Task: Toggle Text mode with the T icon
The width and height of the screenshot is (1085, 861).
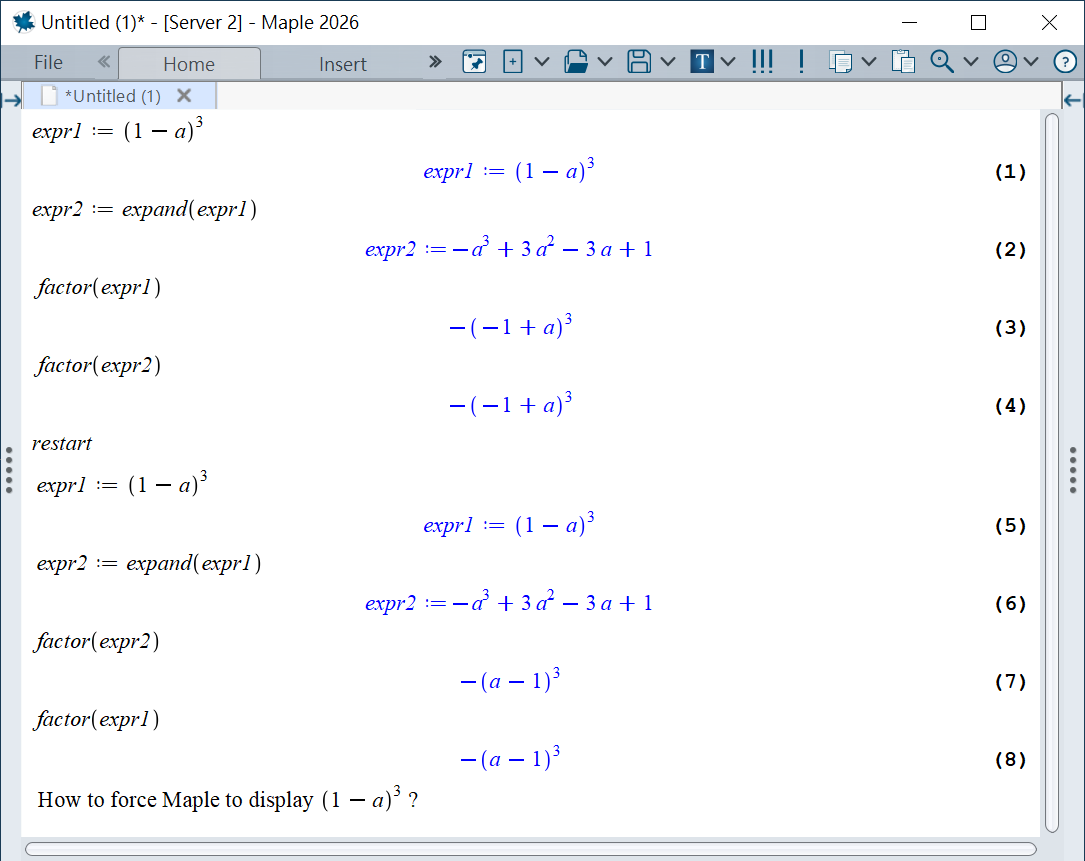Action: coord(702,62)
